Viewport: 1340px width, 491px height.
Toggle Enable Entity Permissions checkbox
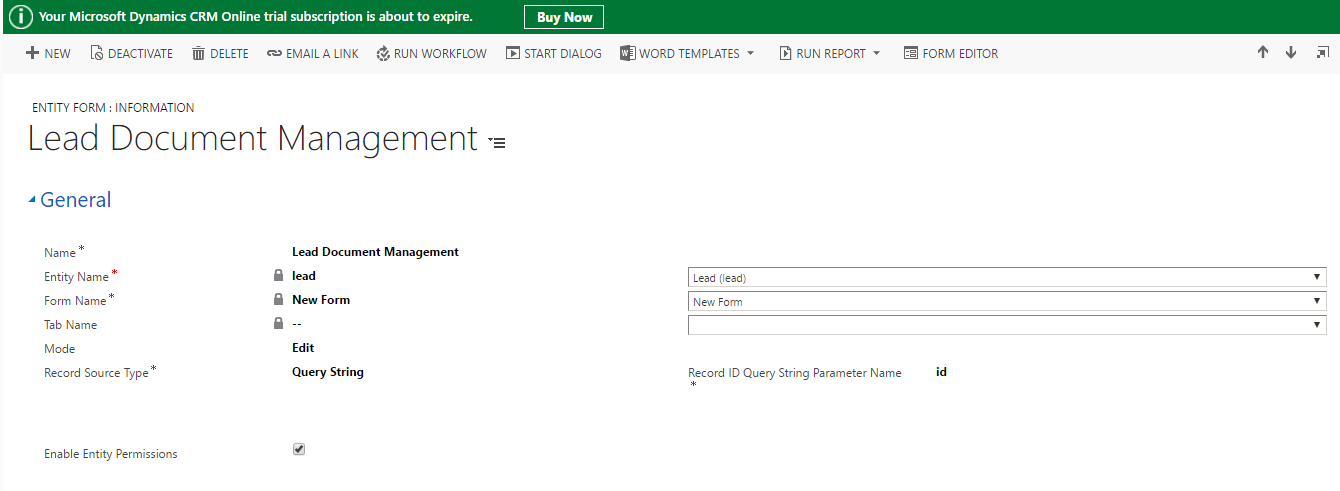[298, 449]
